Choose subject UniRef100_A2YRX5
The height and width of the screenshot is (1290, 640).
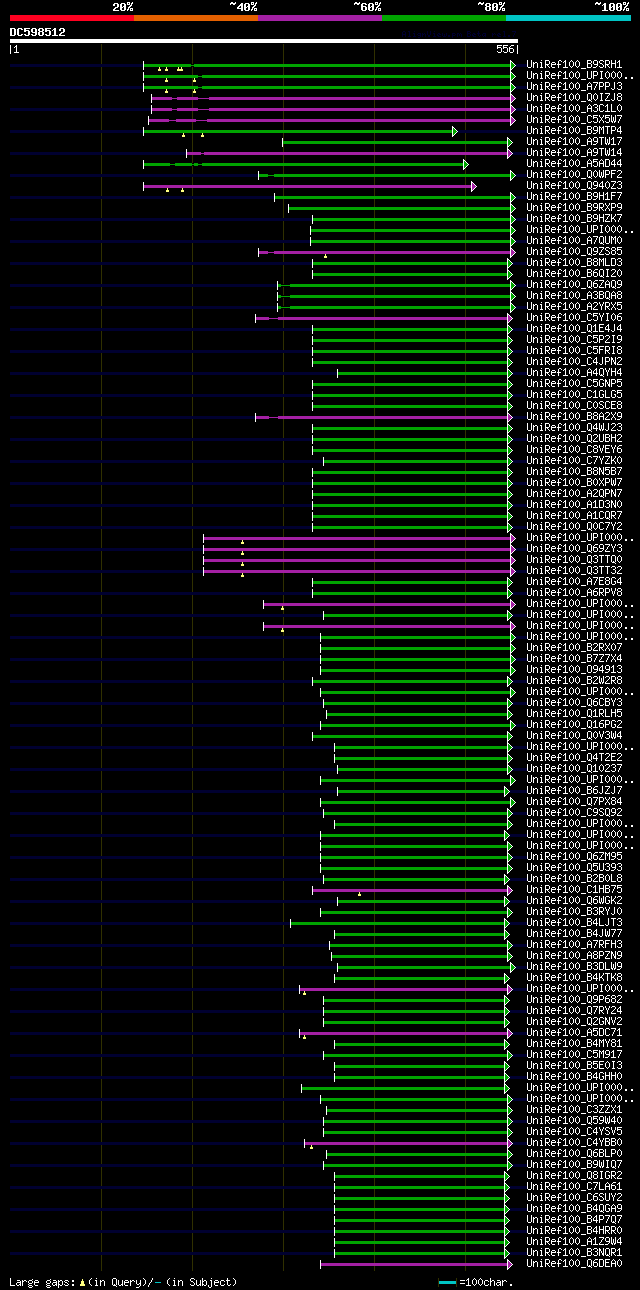(574, 307)
